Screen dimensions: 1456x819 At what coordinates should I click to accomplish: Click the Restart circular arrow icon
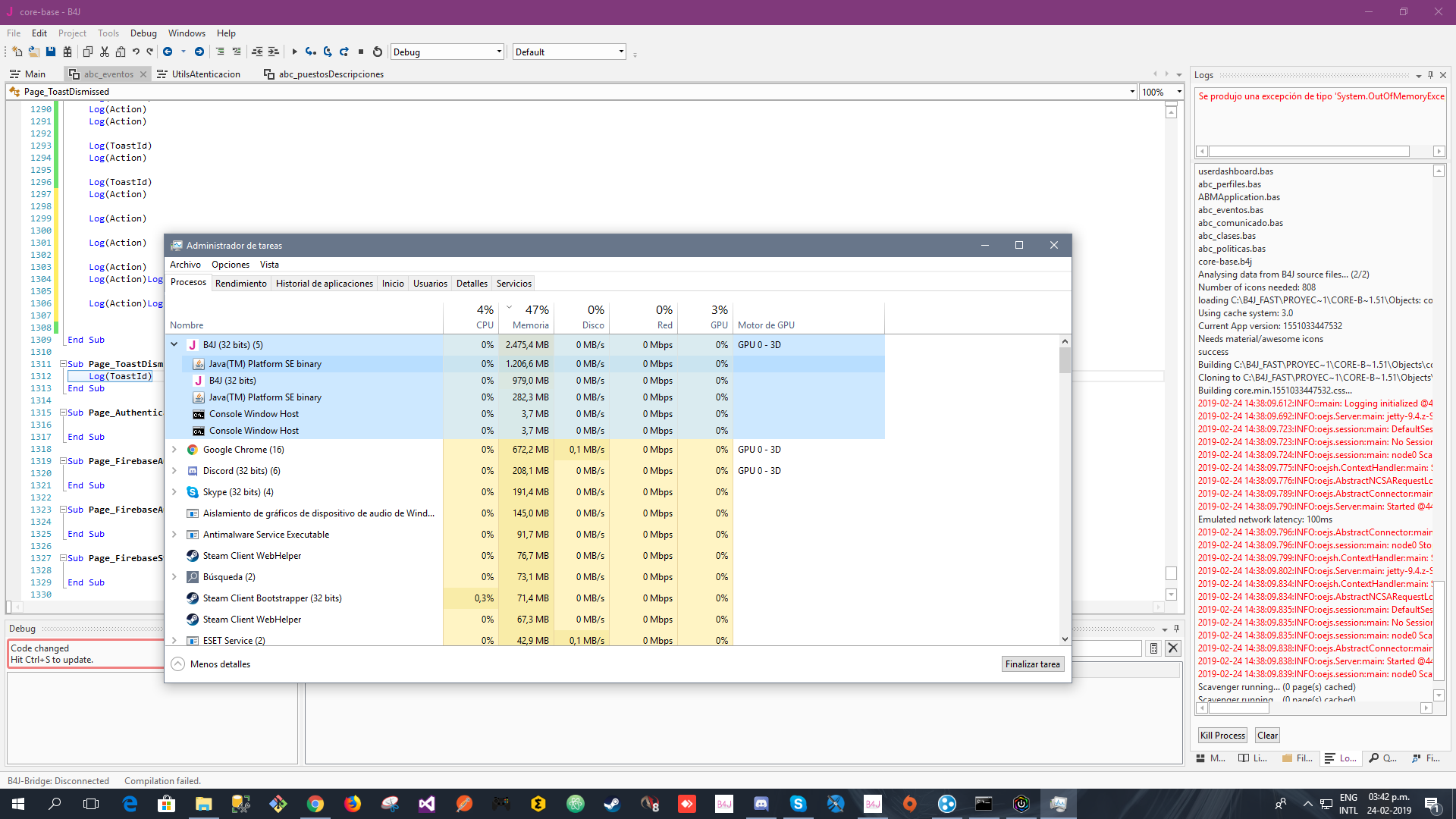pyautogui.click(x=378, y=52)
